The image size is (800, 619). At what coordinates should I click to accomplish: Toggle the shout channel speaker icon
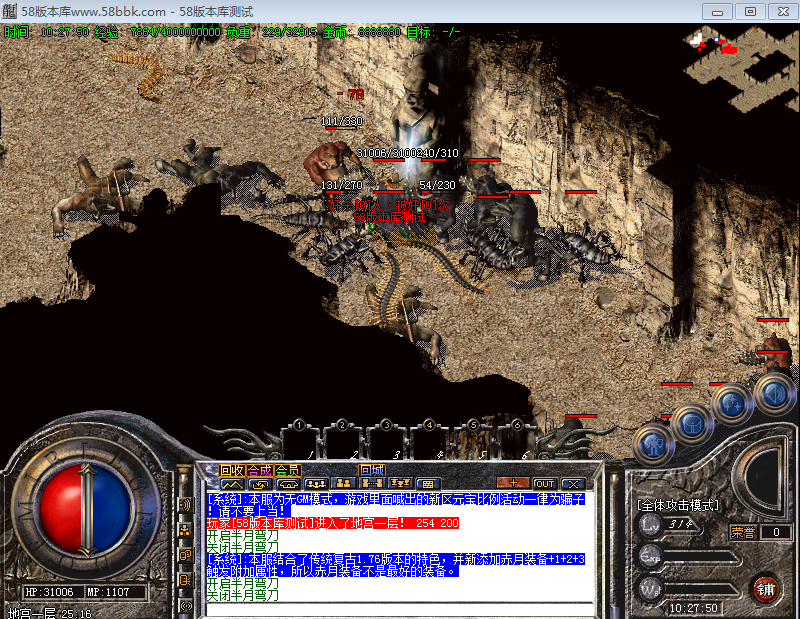coord(185,505)
